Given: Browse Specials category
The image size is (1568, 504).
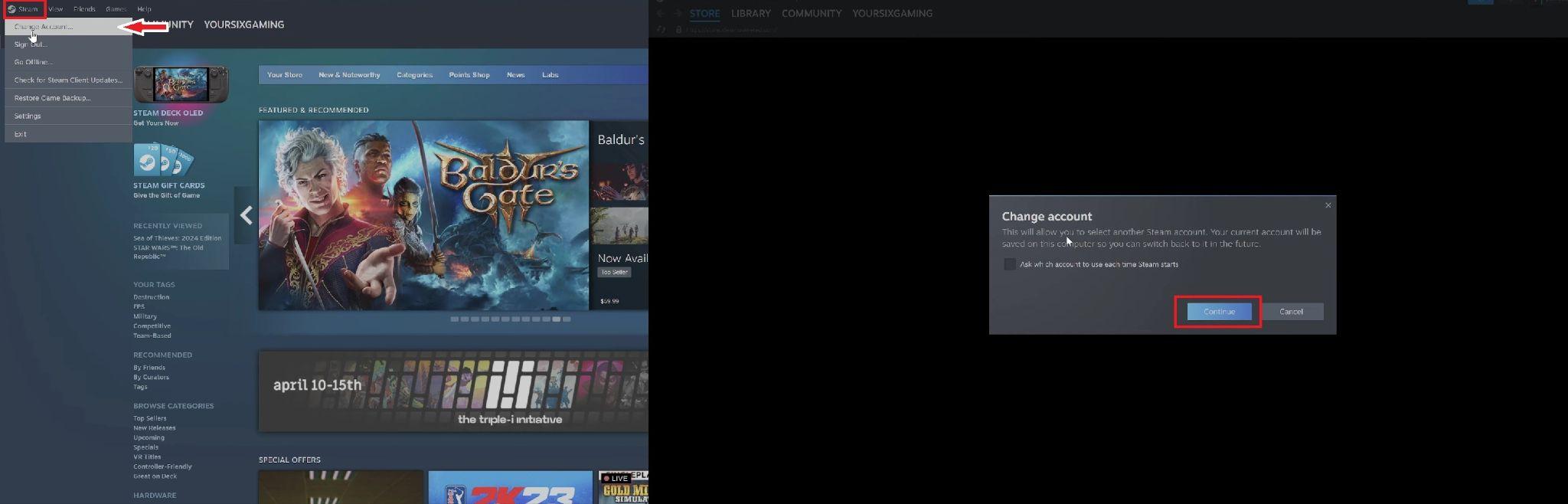Looking at the screenshot, I should [145, 447].
